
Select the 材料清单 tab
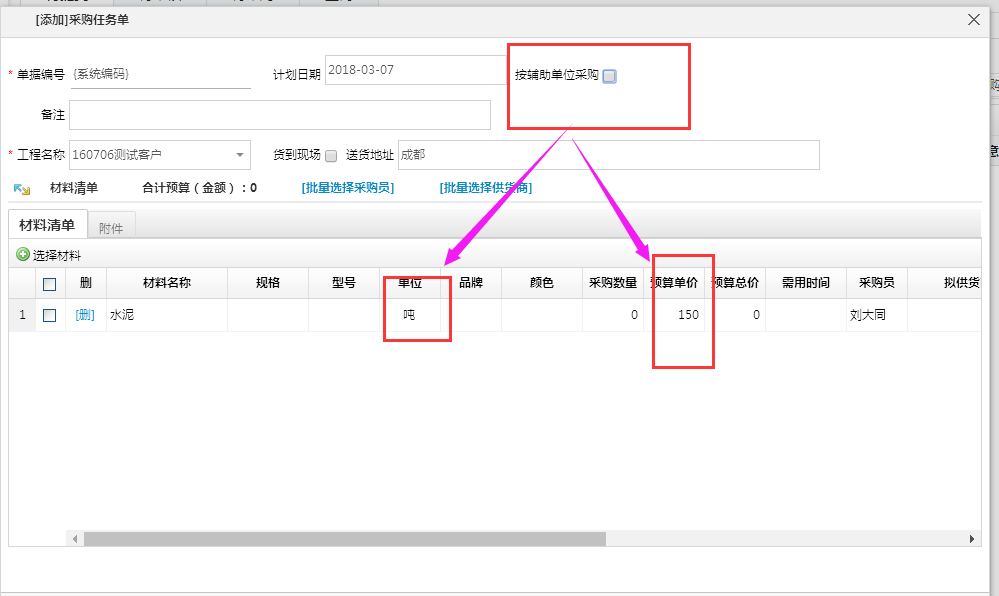(x=47, y=226)
